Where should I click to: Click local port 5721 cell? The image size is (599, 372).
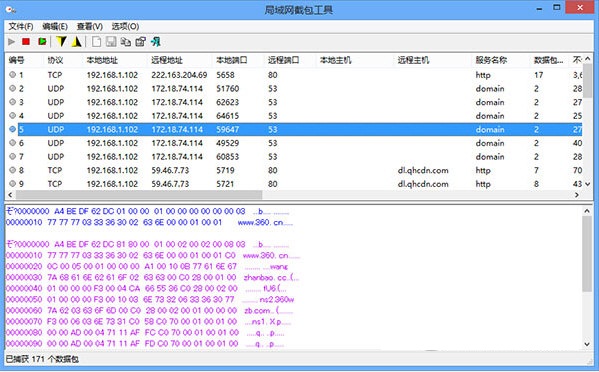click(x=225, y=184)
